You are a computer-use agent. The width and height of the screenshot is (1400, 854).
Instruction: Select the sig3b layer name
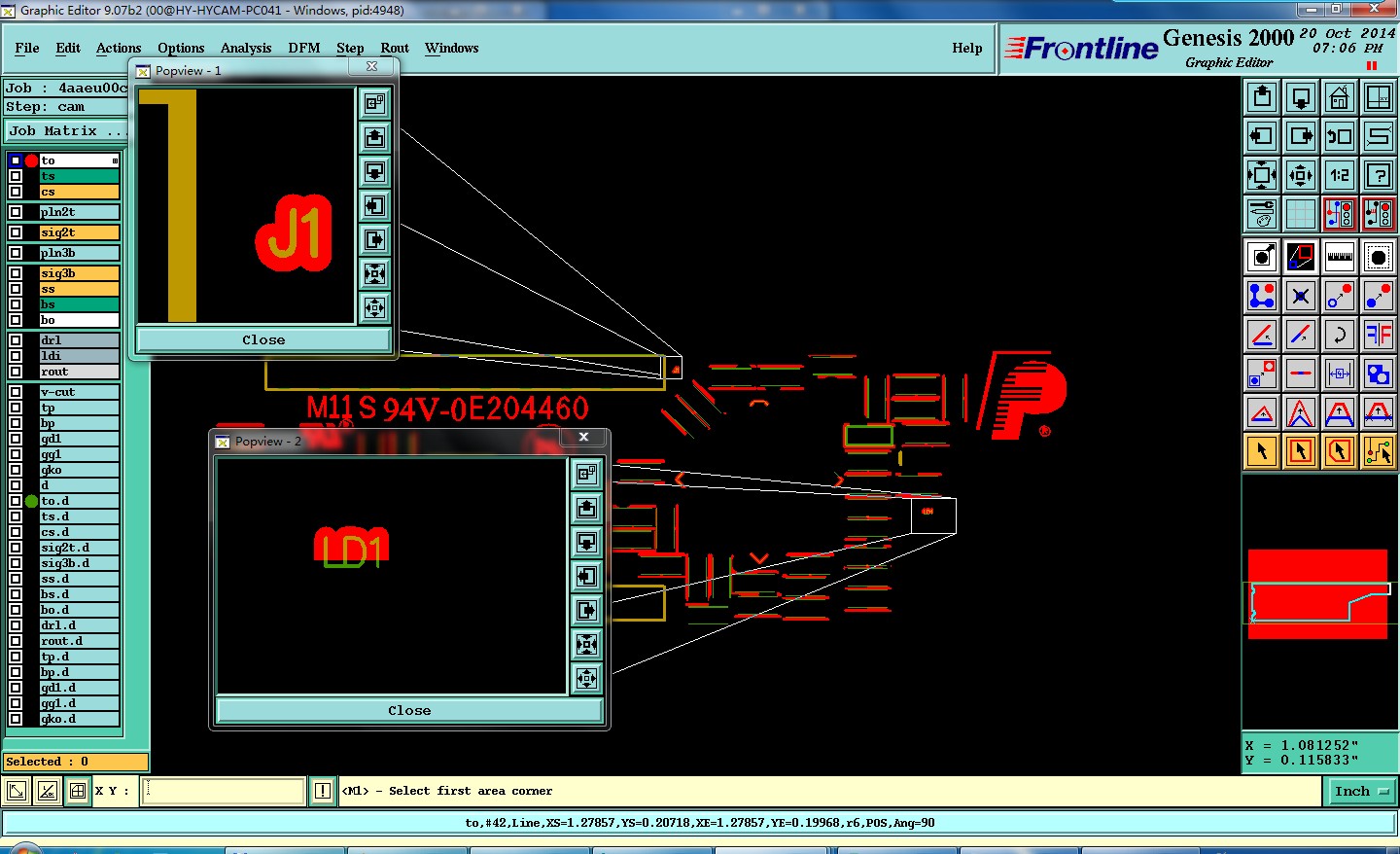[80, 273]
